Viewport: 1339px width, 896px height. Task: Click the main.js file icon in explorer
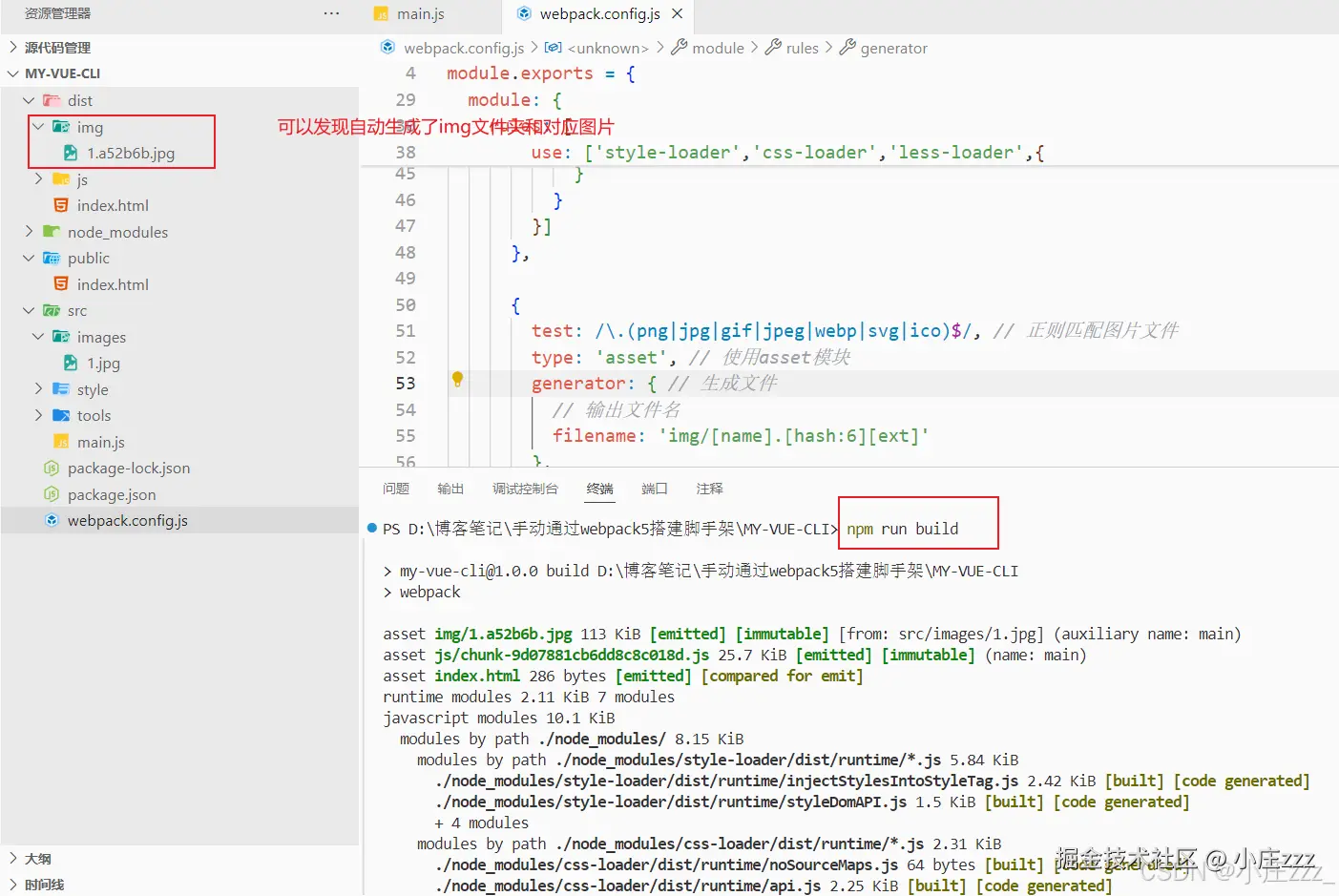61,442
